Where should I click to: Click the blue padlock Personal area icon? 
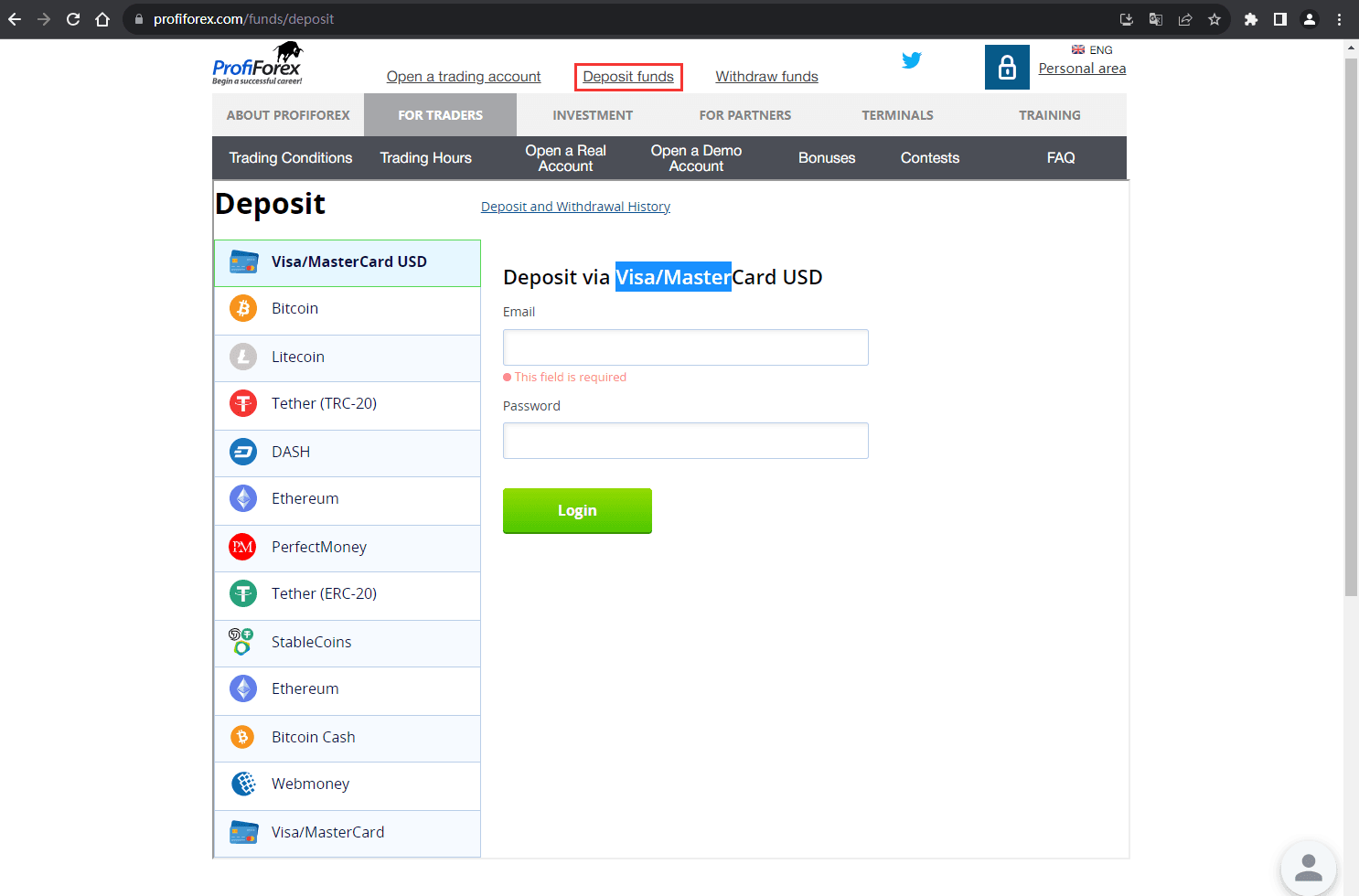[x=1007, y=68]
